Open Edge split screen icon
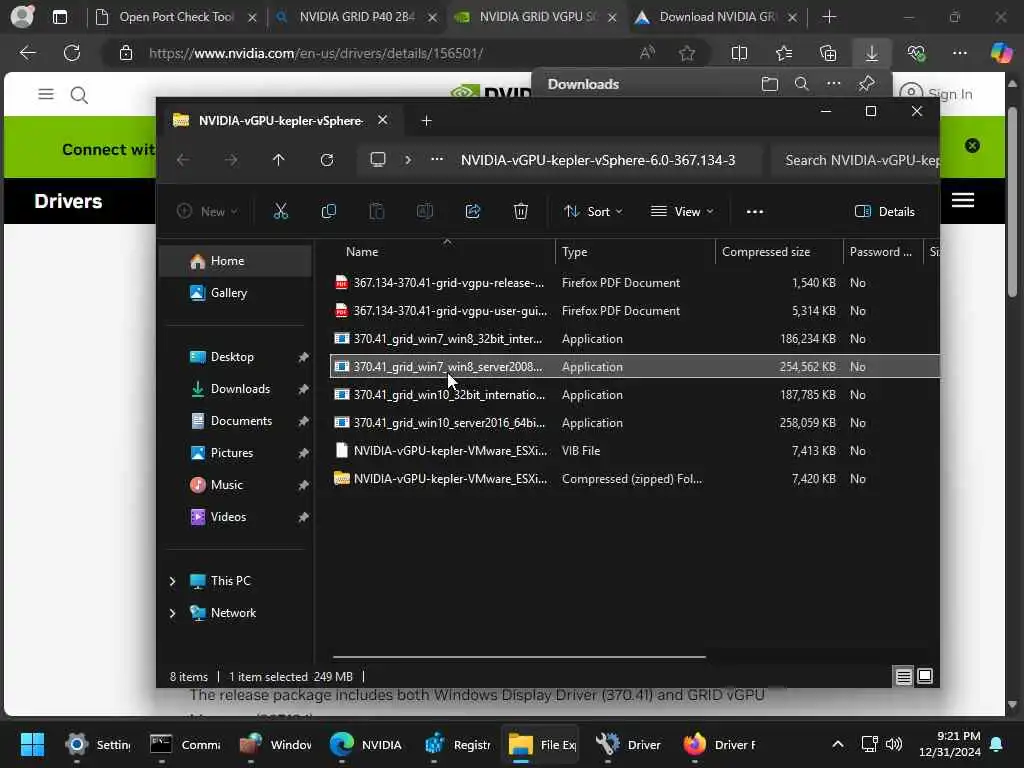1024x768 pixels. coord(739,53)
